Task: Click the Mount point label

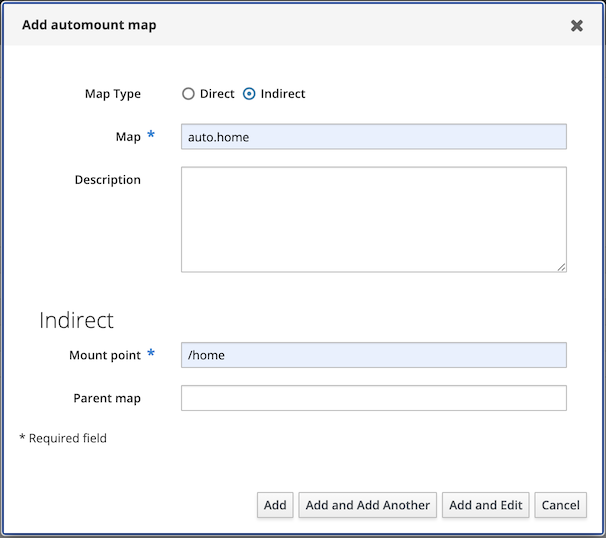Action: tap(105, 355)
